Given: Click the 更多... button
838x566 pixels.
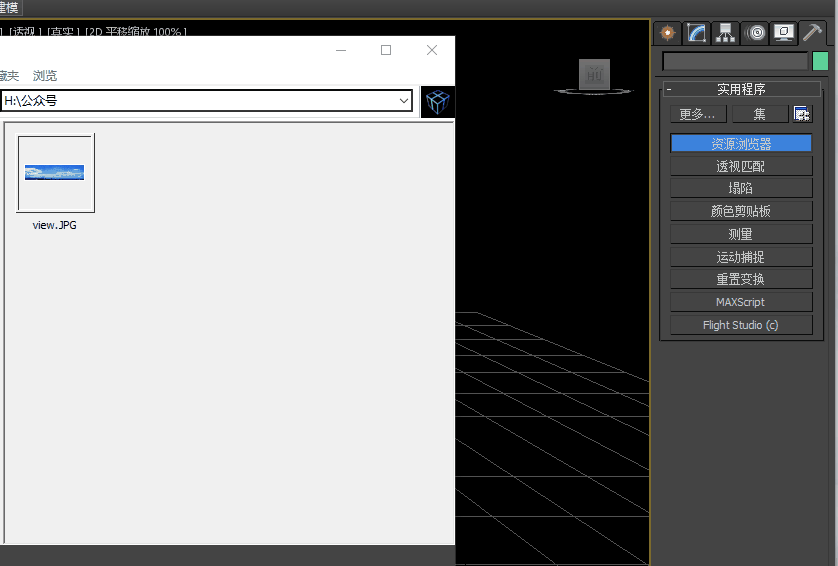Looking at the screenshot, I should point(698,114).
